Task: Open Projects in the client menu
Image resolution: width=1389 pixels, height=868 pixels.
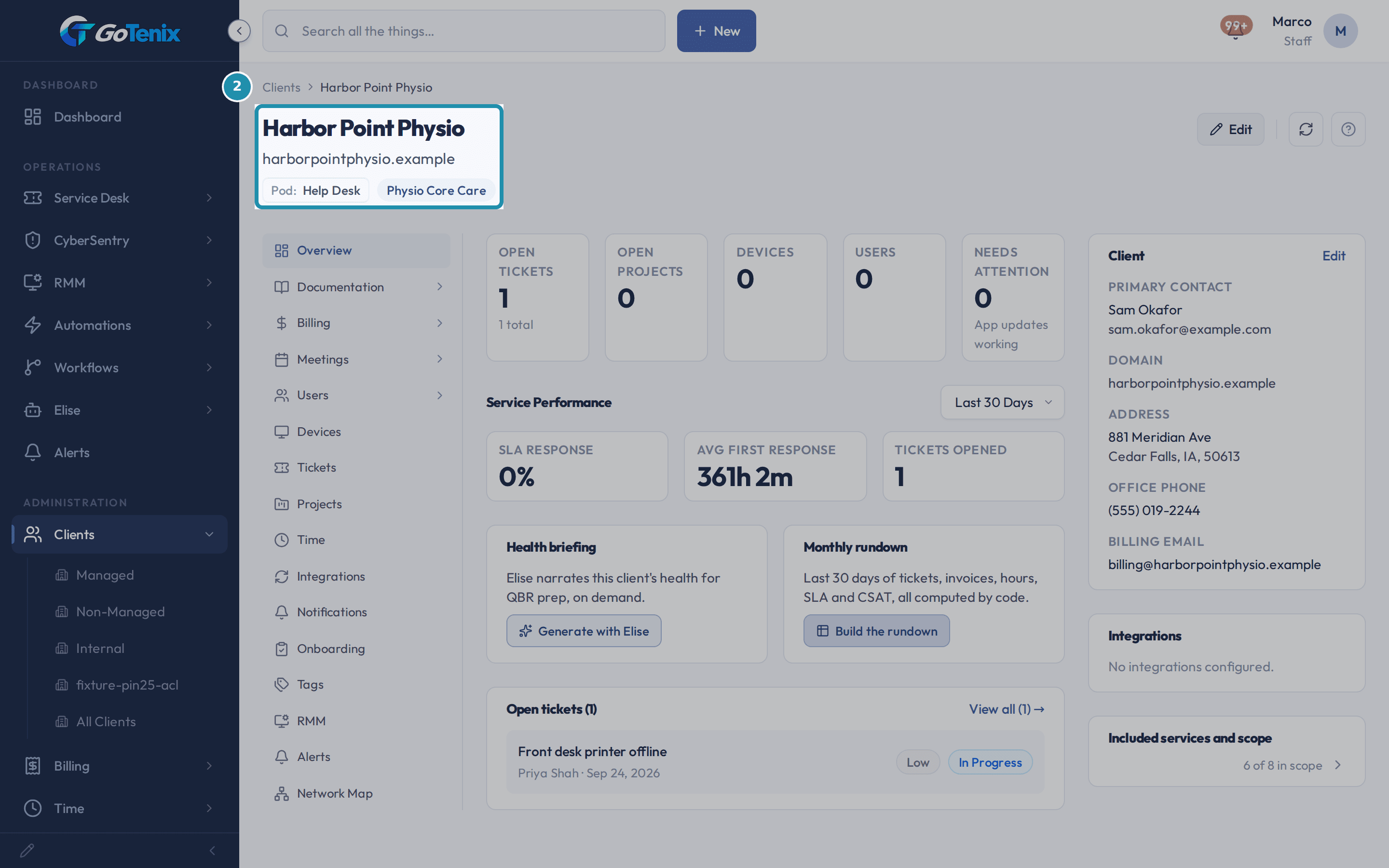Action: coord(356,504)
